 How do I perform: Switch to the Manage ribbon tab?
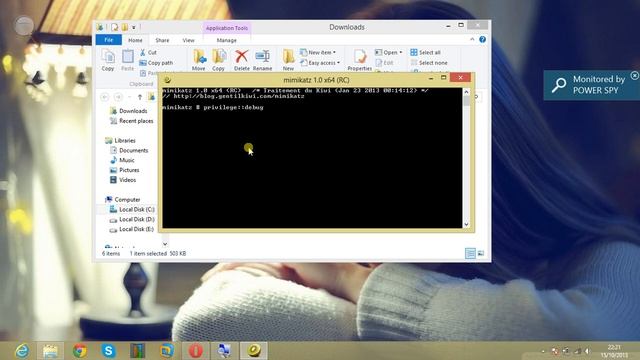pos(227,40)
